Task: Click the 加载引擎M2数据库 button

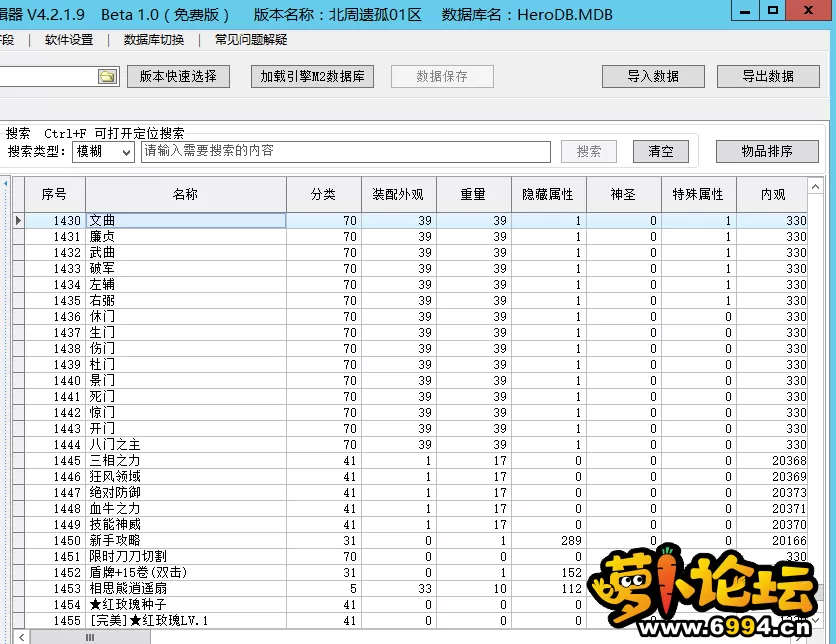Action: point(312,76)
